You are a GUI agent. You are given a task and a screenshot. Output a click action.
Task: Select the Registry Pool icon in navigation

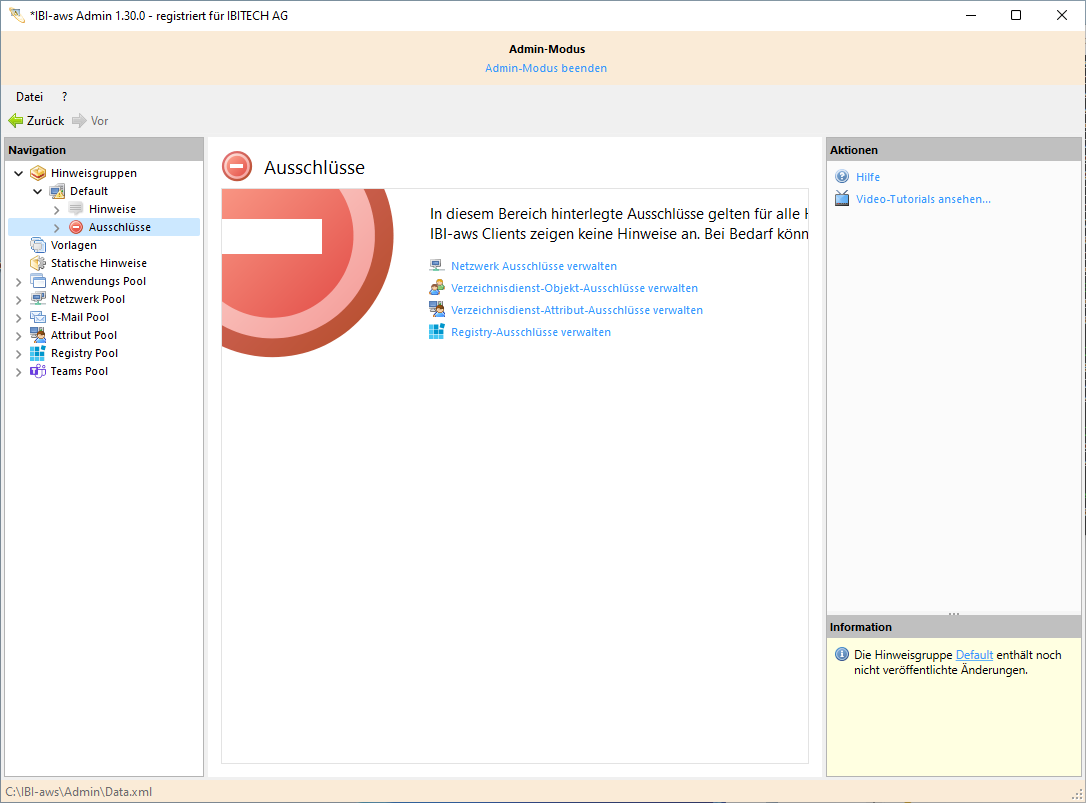38,353
